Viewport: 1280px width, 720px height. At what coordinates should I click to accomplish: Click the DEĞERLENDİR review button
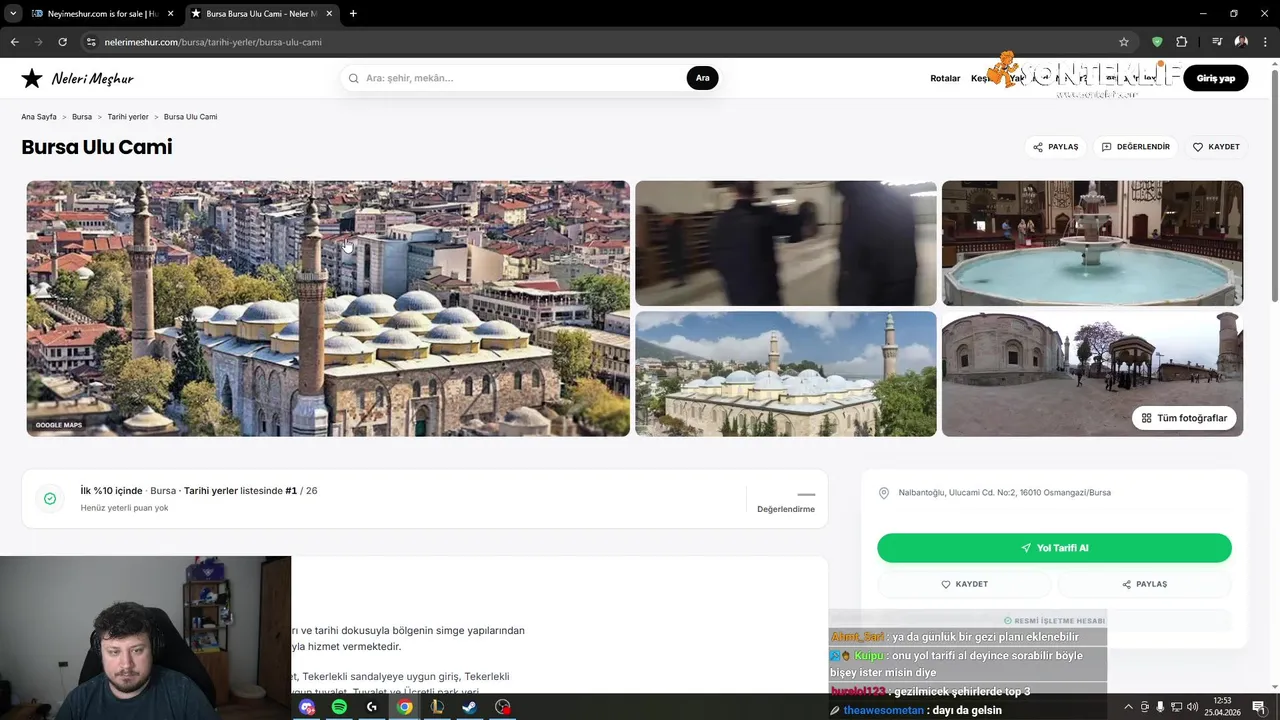(1135, 147)
